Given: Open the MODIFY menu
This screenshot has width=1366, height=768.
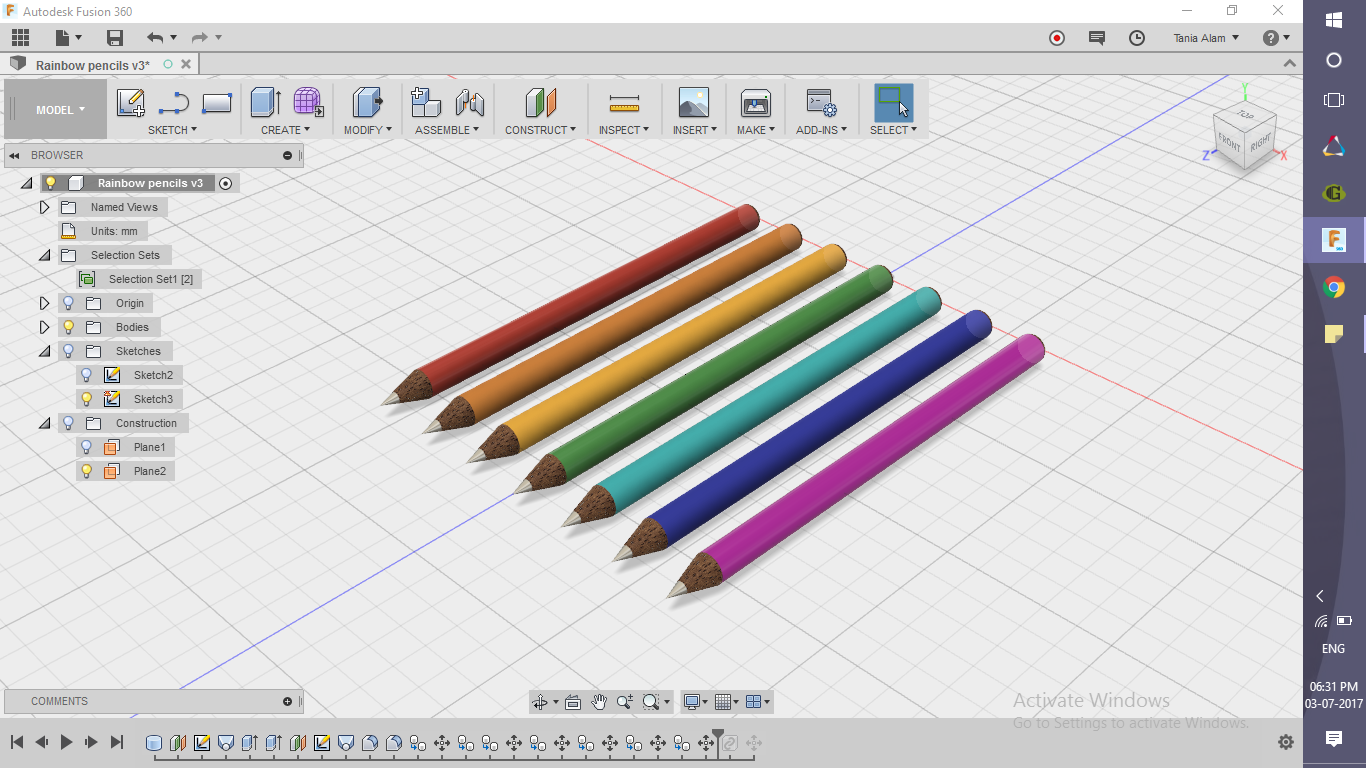Looking at the screenshot, I should pos(368,130).
